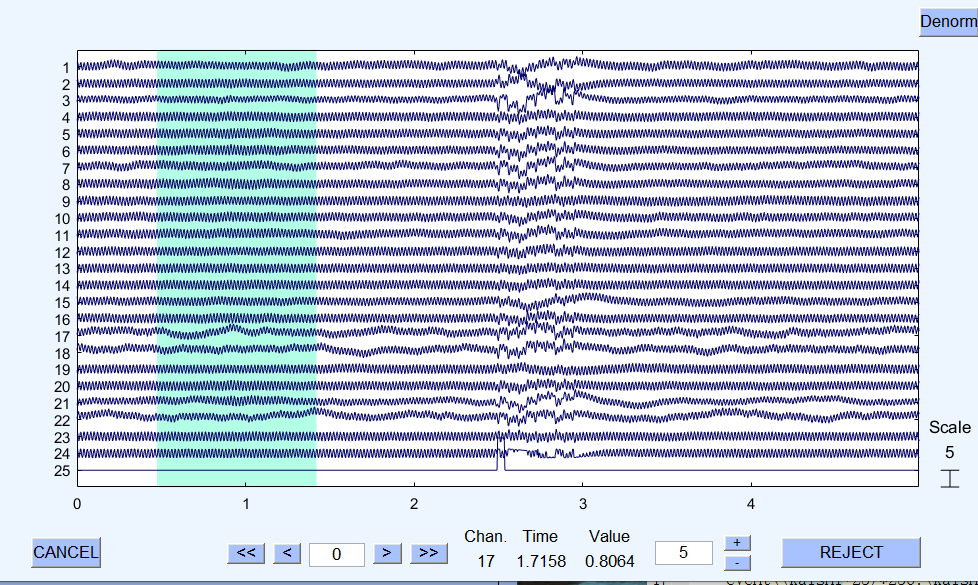Image resolution: width=978 pixels, height=585 pixels.
Task: Step forward with the > button
Action: [x=387, y=553]
